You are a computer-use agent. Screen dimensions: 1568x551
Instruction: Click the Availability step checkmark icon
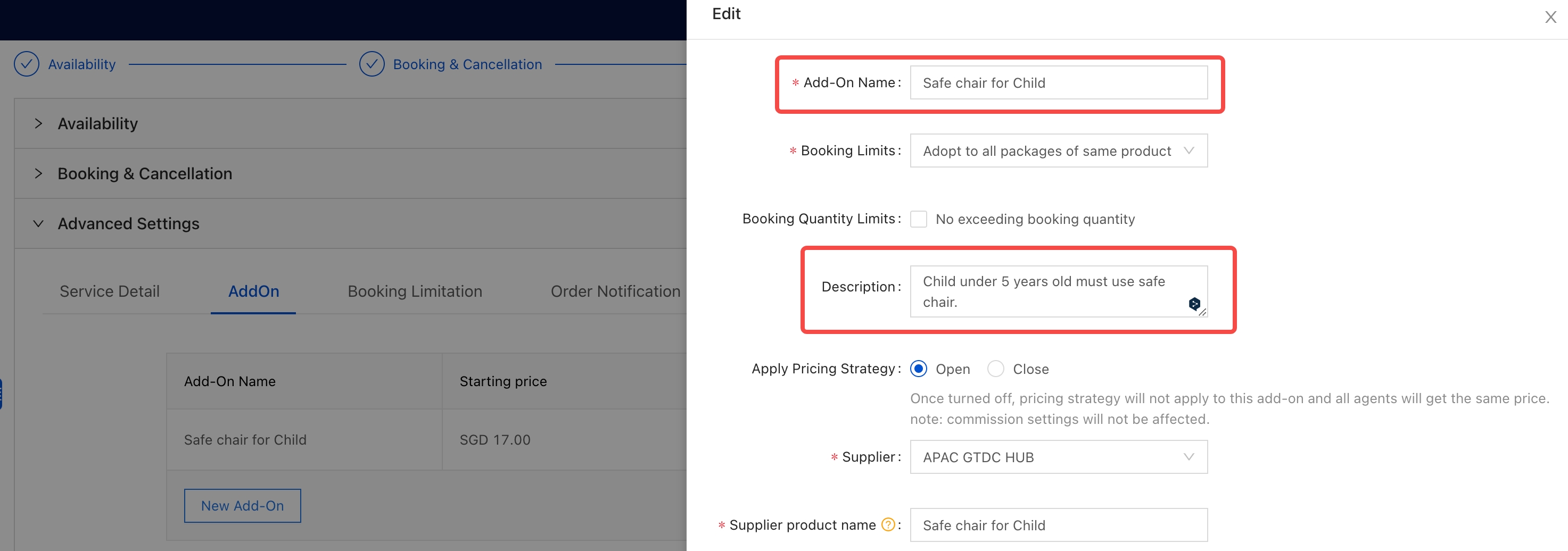(27, 64)
